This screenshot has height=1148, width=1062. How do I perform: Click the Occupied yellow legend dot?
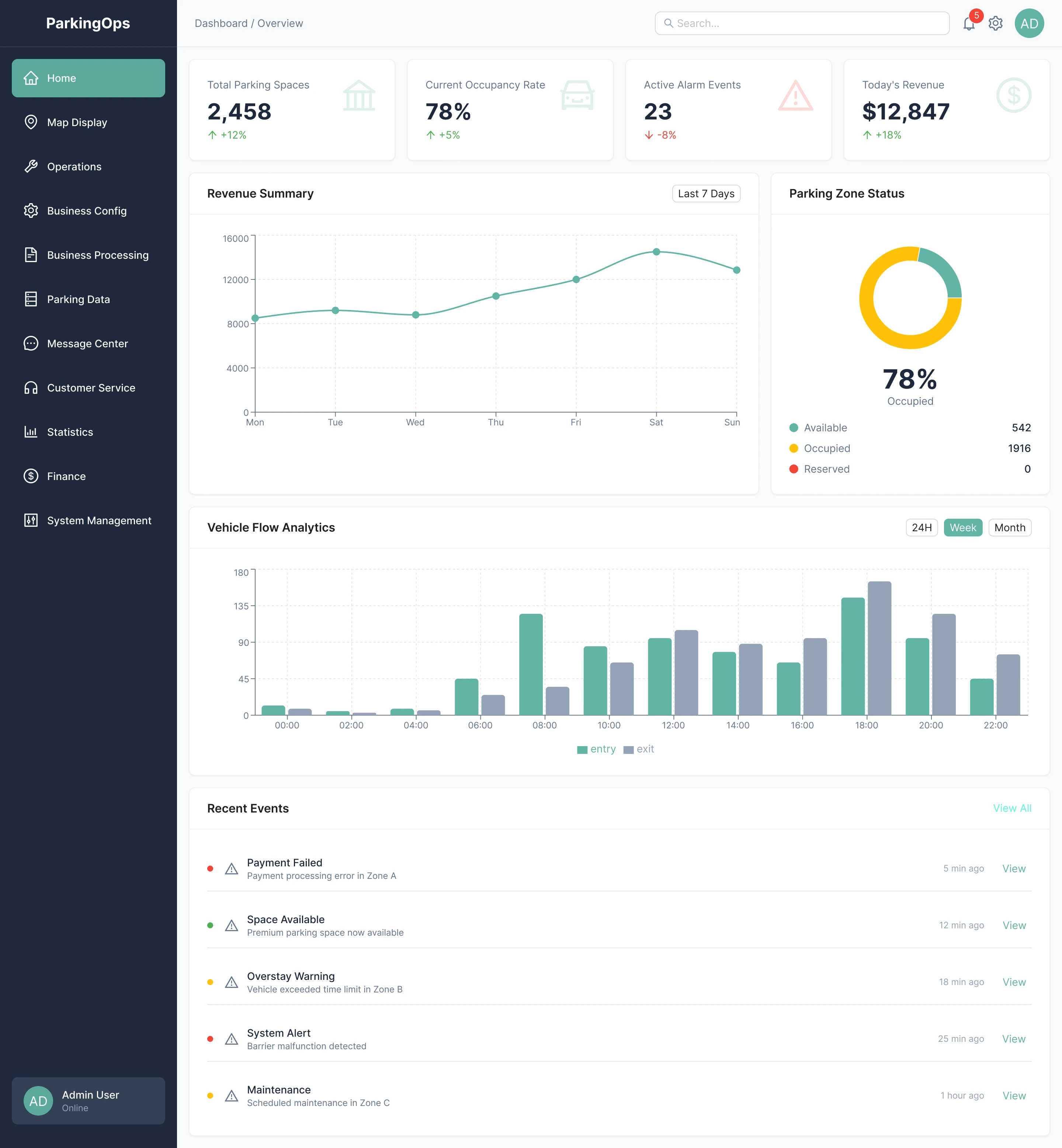[x=794, y=448]
